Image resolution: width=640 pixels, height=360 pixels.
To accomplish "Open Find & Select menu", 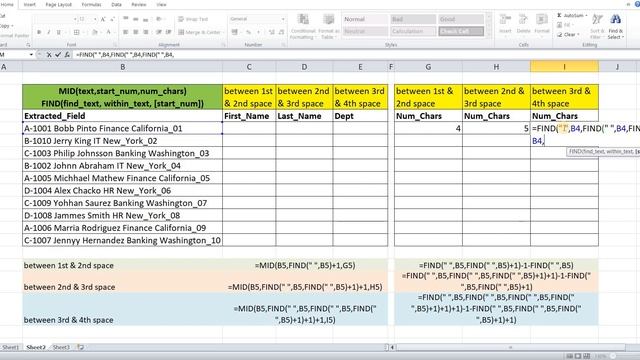I will [616, 26].
